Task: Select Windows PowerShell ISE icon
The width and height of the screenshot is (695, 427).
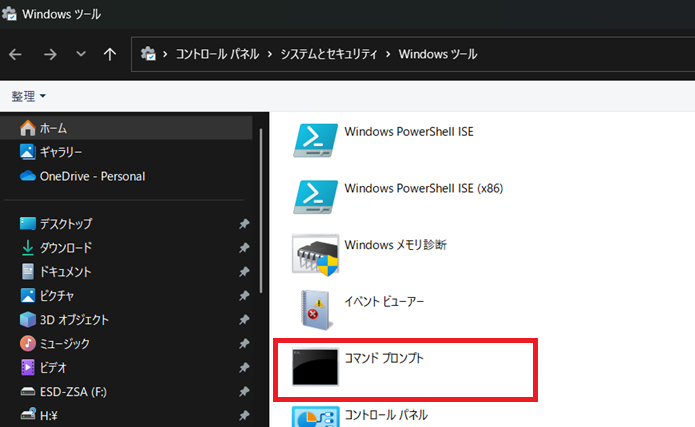Action: pos(315,141)
